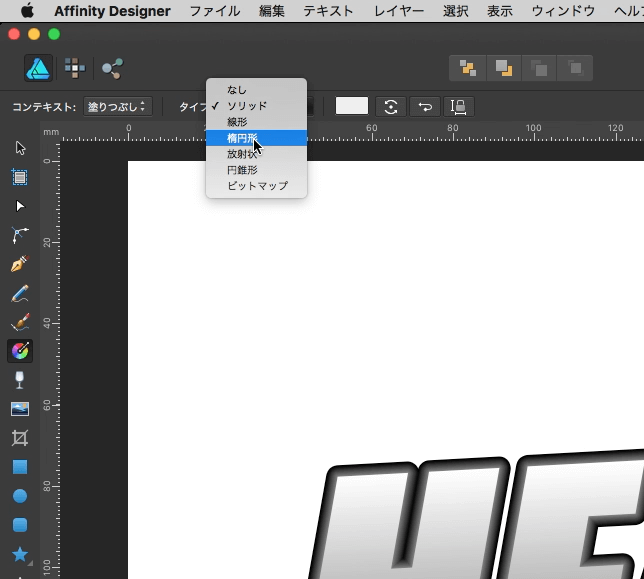Viewport: 644px width, 579px height.
Task: Open the 表示 menu
Action: click(500, 11)
